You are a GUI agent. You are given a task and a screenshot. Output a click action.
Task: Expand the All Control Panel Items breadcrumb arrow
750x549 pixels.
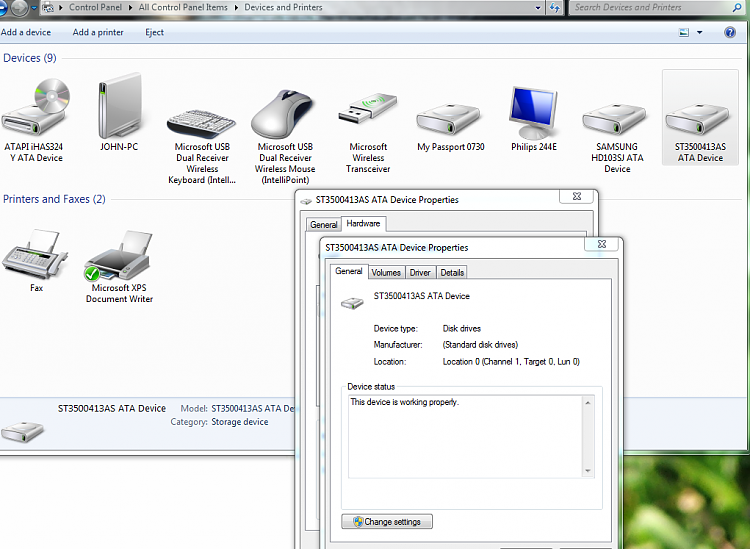click(236, 8)
